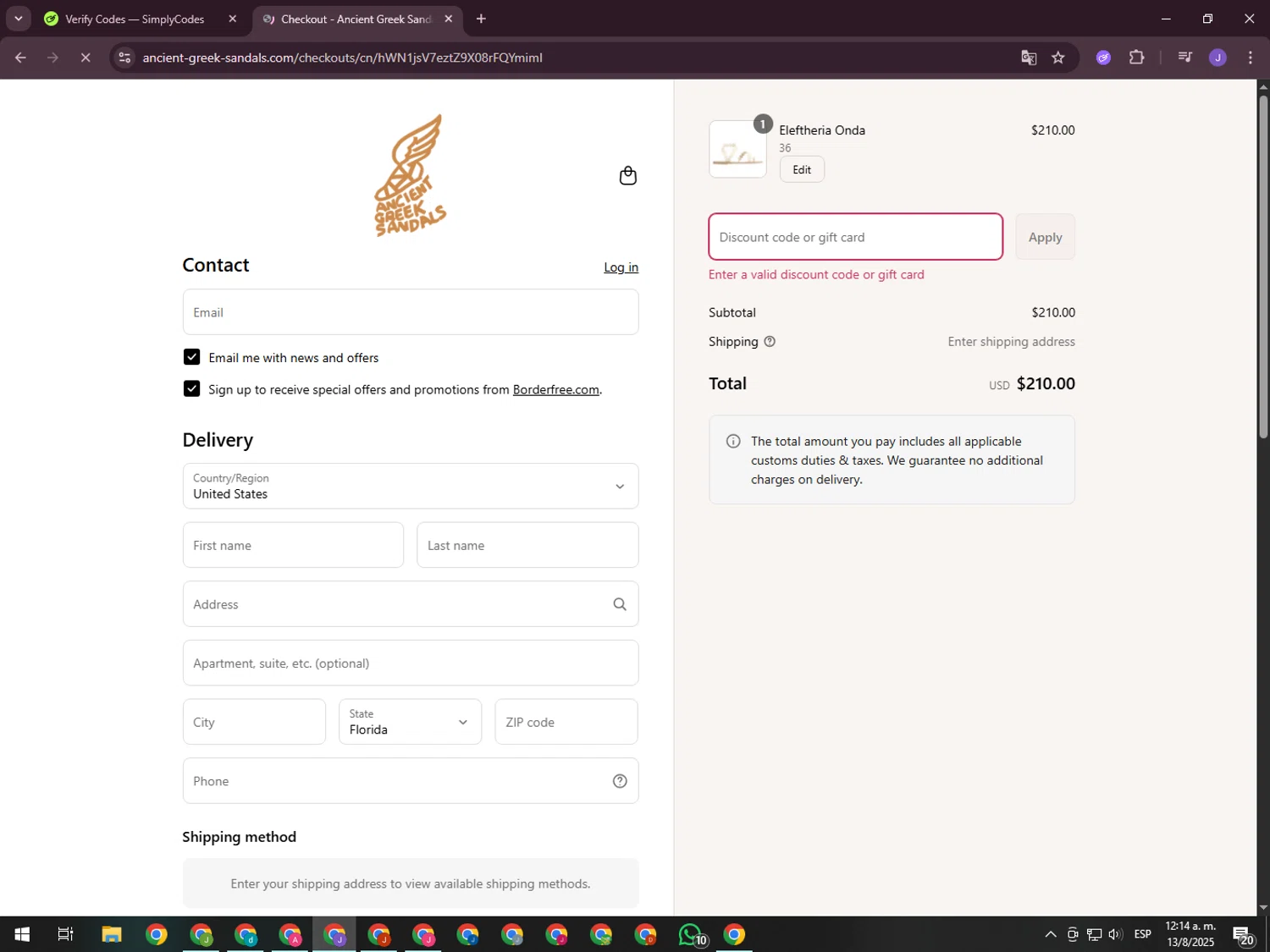Close the Verify Codes SimplyCodes tab
Image resolution: width=1270 pixels, height=952 pixels.
233,19
